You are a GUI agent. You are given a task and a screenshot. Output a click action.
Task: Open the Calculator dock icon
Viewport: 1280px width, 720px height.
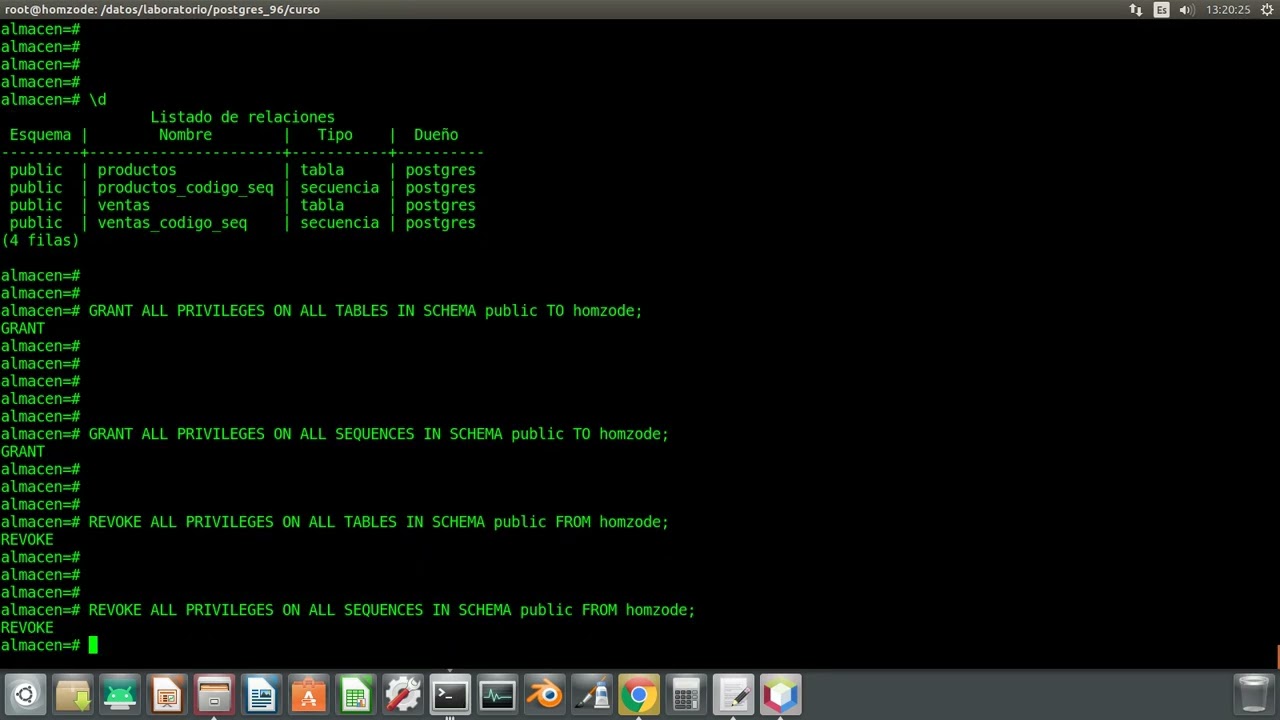[686, 695]
